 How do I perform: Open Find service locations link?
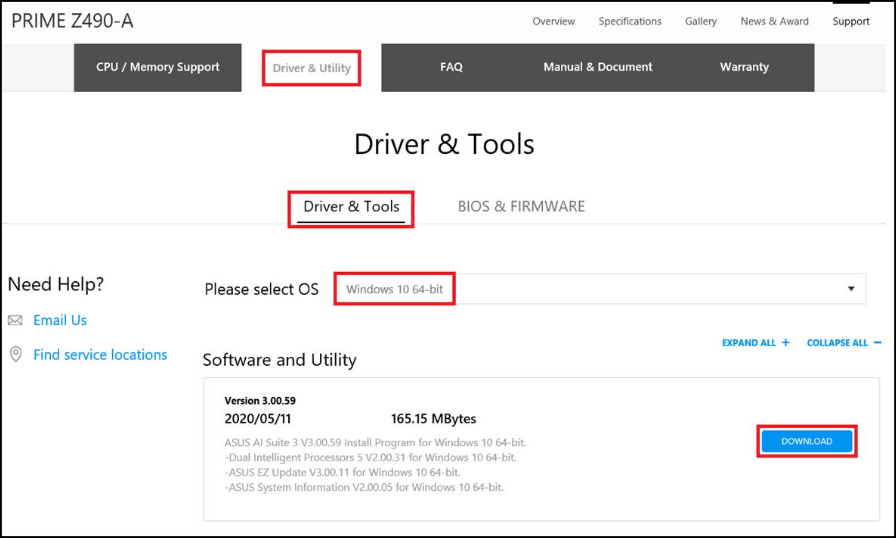[x=100, y=355]
